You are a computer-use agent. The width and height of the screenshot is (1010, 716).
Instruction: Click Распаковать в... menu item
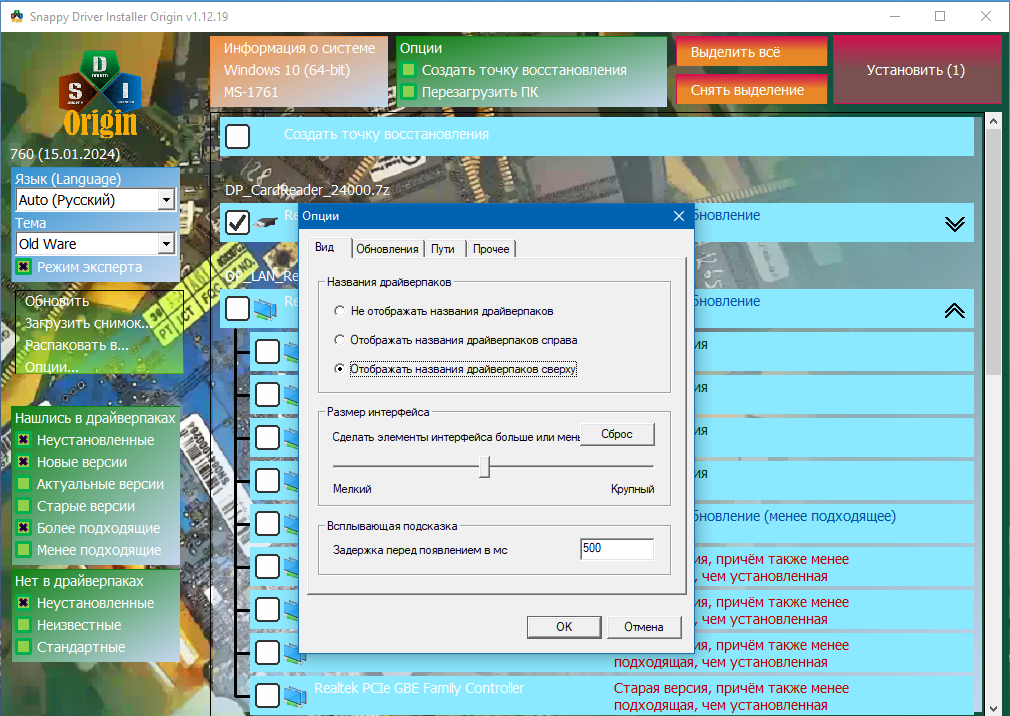tap(76, 344)
